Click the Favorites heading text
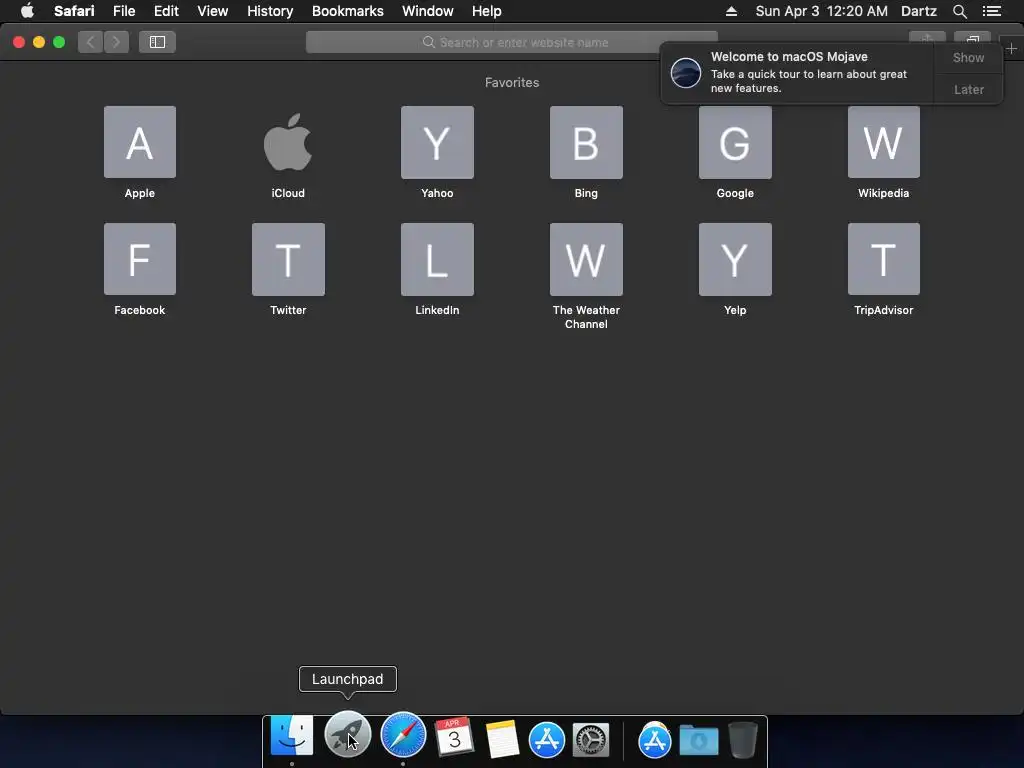Viewport: 1024px width, 768px height. point(512,82)
